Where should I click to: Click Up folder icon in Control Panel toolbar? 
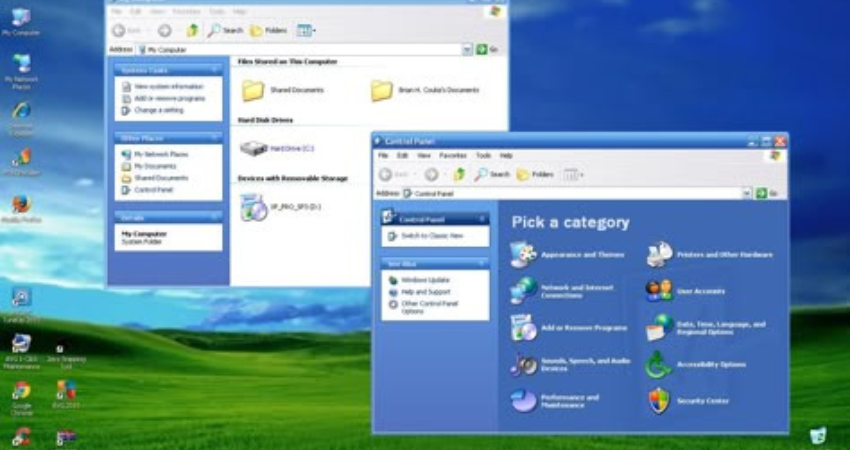pyautogui.click(x=459, y=175)
